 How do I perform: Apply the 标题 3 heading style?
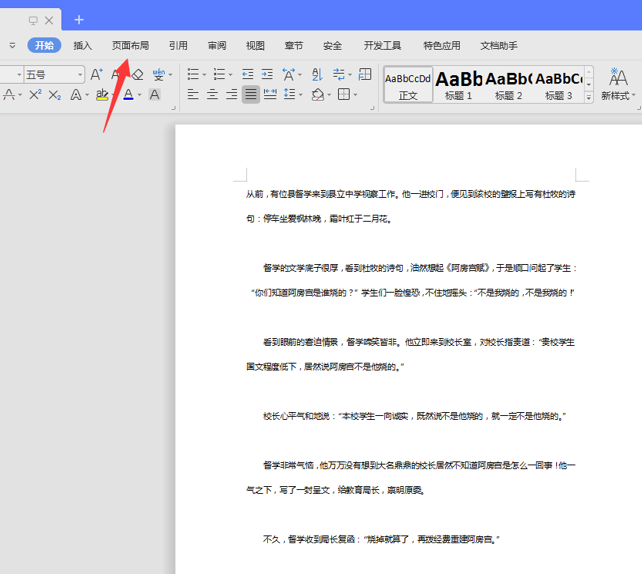pyautogui.click(x=558, y=85)
